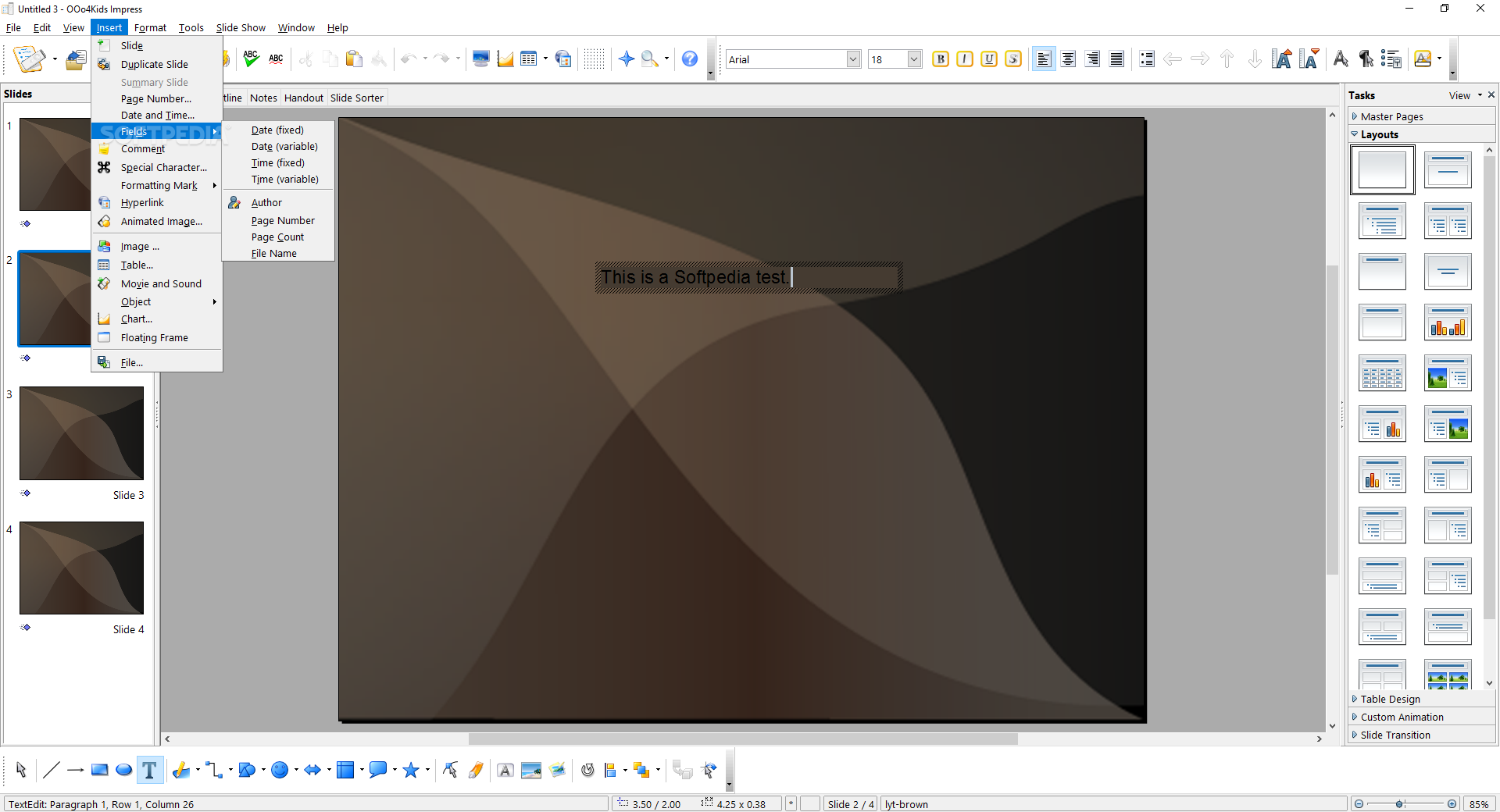Click the Increase Font icon

(1282, 59)
